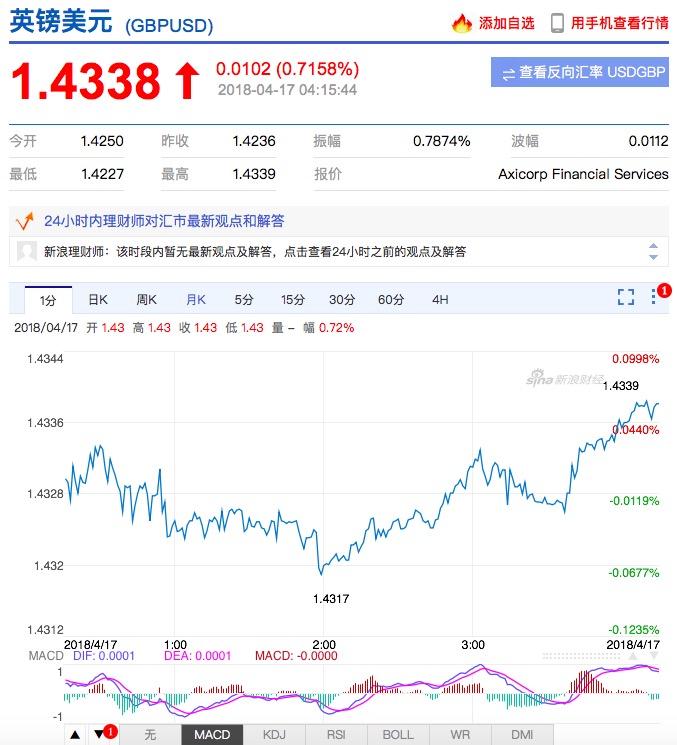Click 最低 value 1.4227
The height and width of the screenshot is (745, 677).
pos(102,174)
